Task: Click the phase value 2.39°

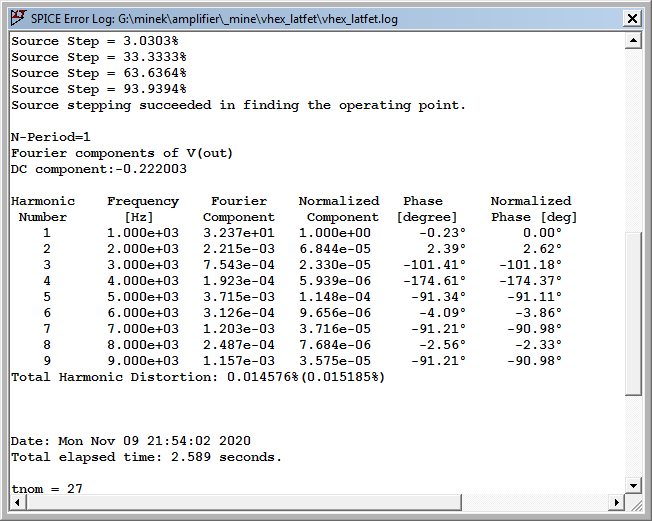Action: pos(446,249)
